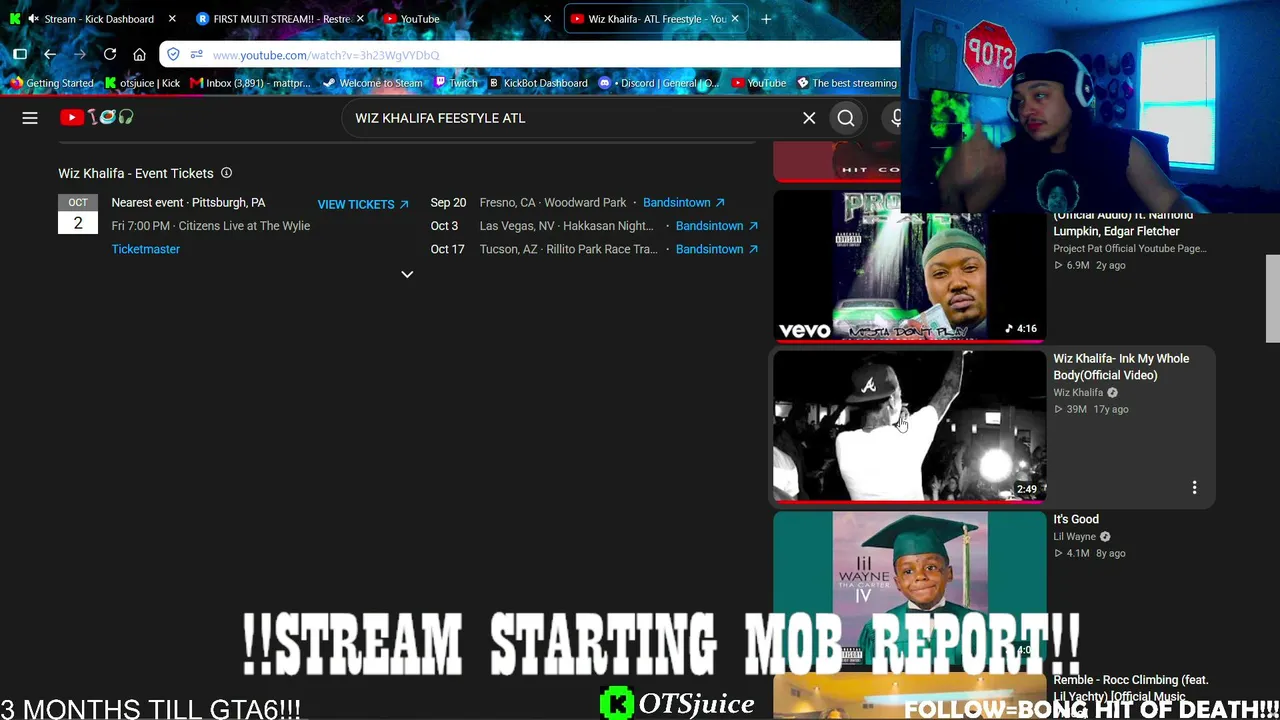Reload the current YouTube page

[x=110, y=54]
